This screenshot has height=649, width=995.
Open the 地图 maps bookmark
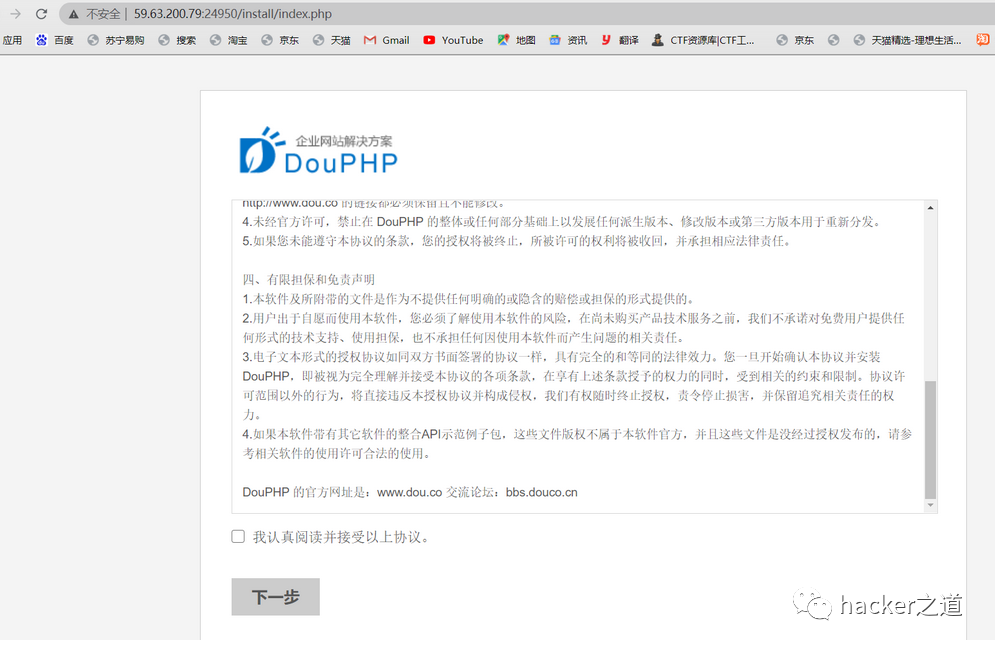coord(517,40)
